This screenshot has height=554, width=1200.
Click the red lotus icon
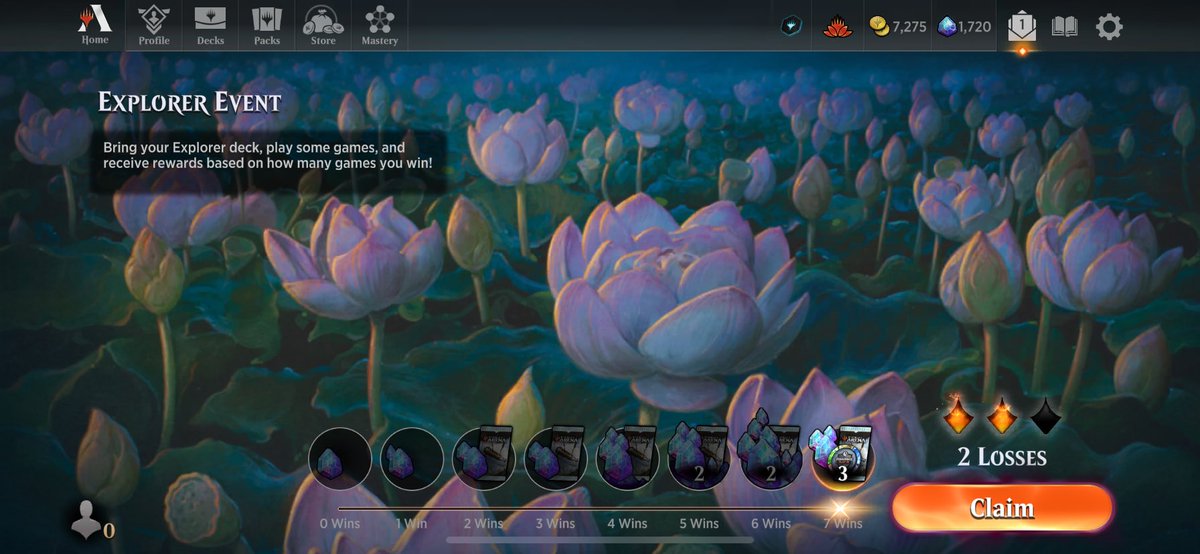(x=837, y=27)
